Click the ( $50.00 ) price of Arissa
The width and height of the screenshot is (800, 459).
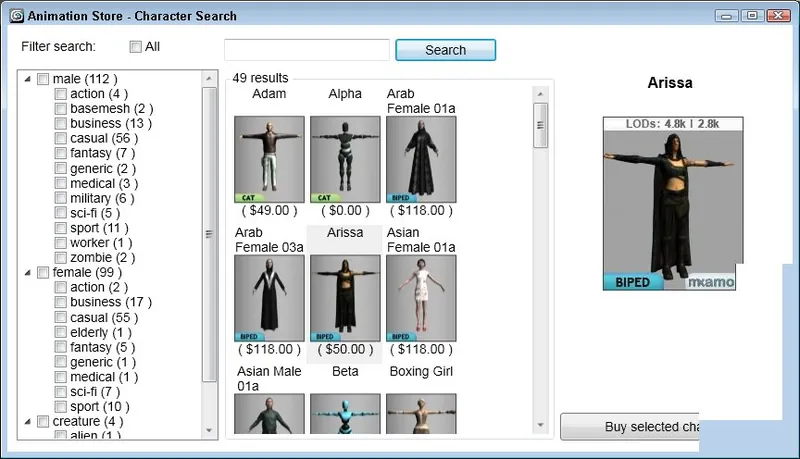pyautogui.click(x=345, y=349)
